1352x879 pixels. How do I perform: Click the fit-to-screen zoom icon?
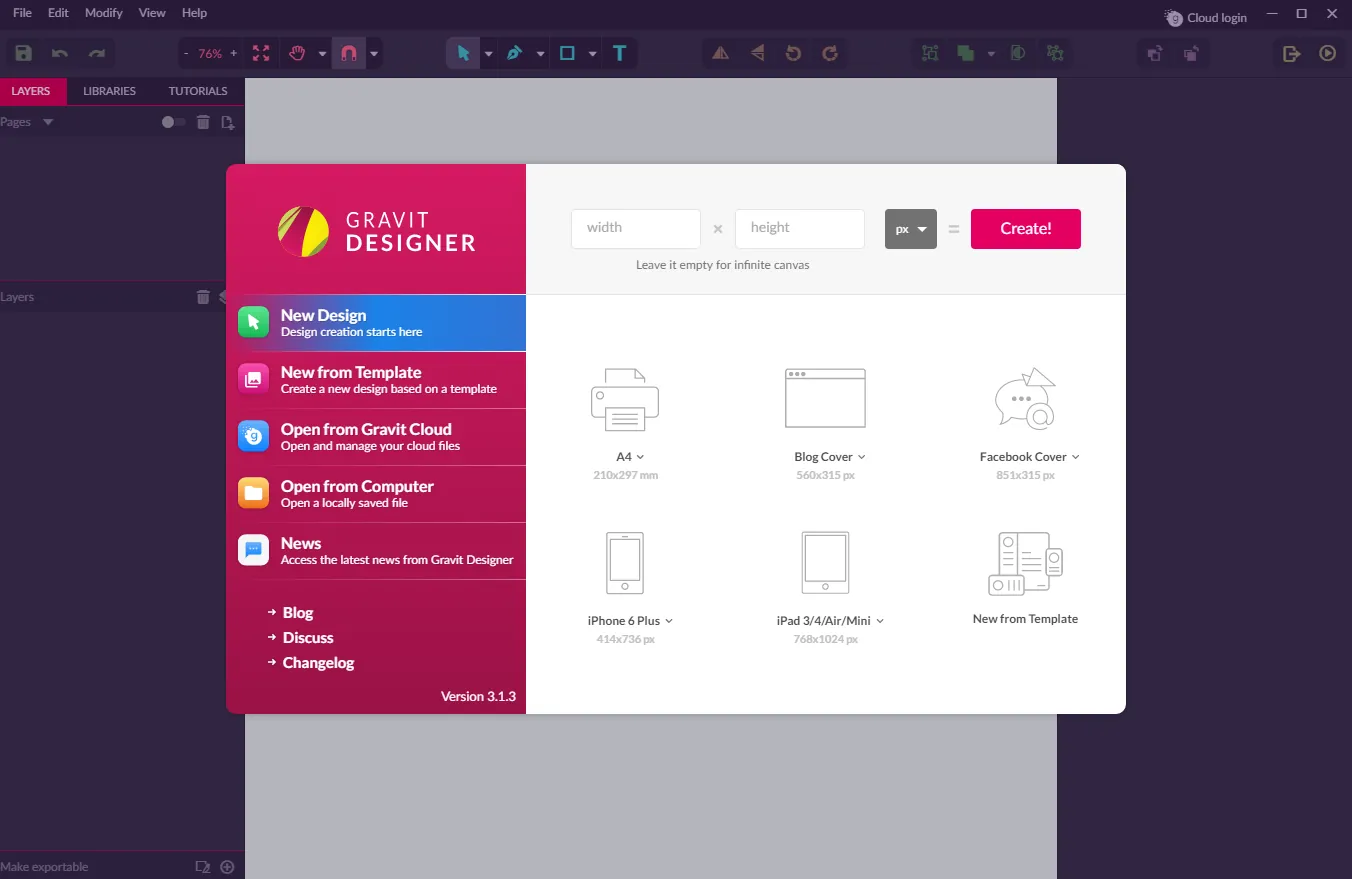pos(261,53)
